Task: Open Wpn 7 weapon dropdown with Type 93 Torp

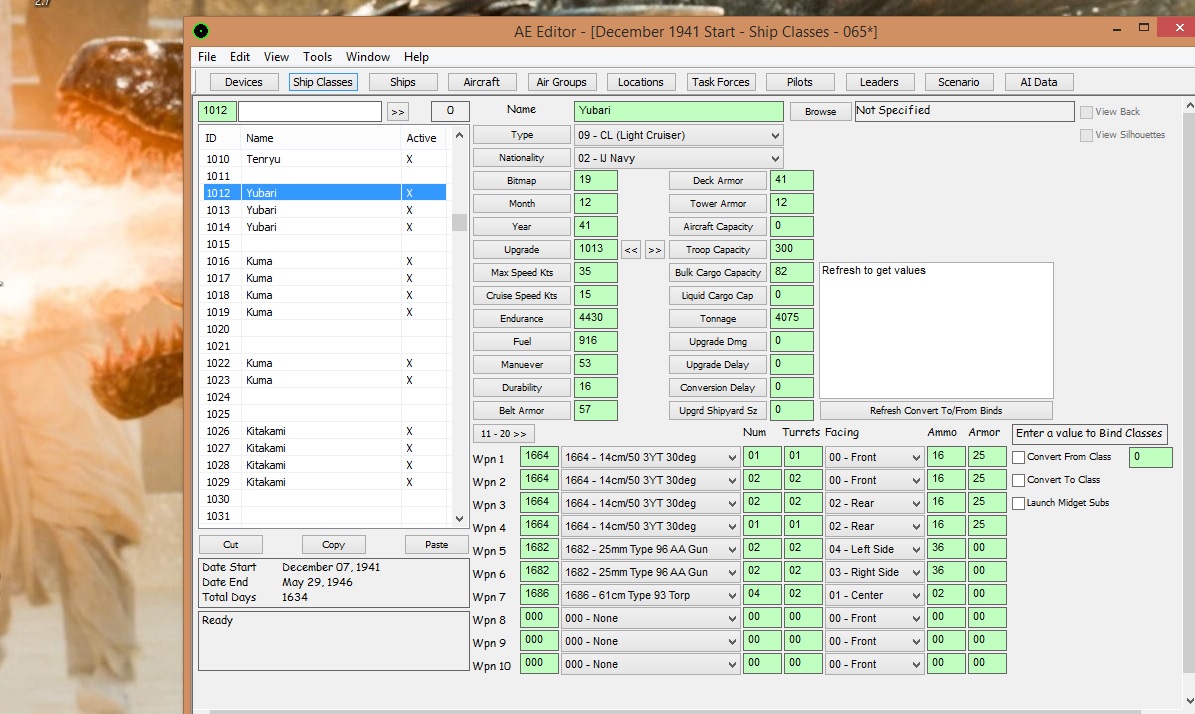Action: tap(650, 596)
